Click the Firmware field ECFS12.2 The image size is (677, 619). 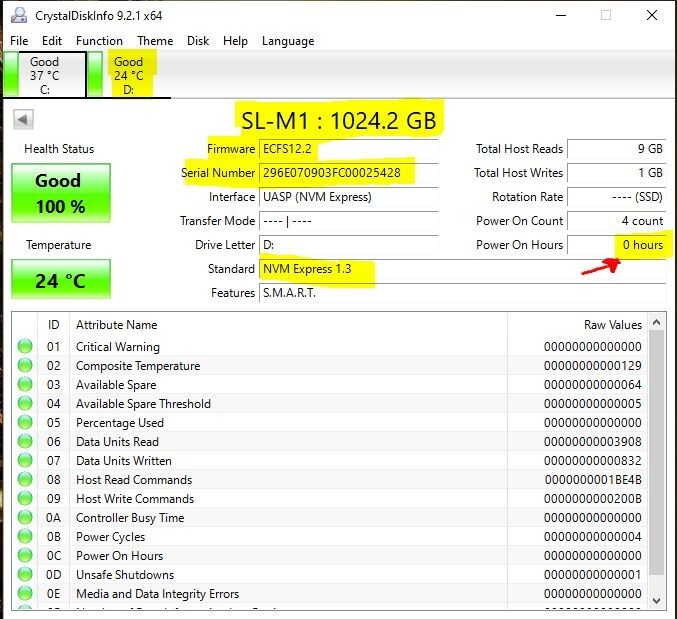(348, 149)
